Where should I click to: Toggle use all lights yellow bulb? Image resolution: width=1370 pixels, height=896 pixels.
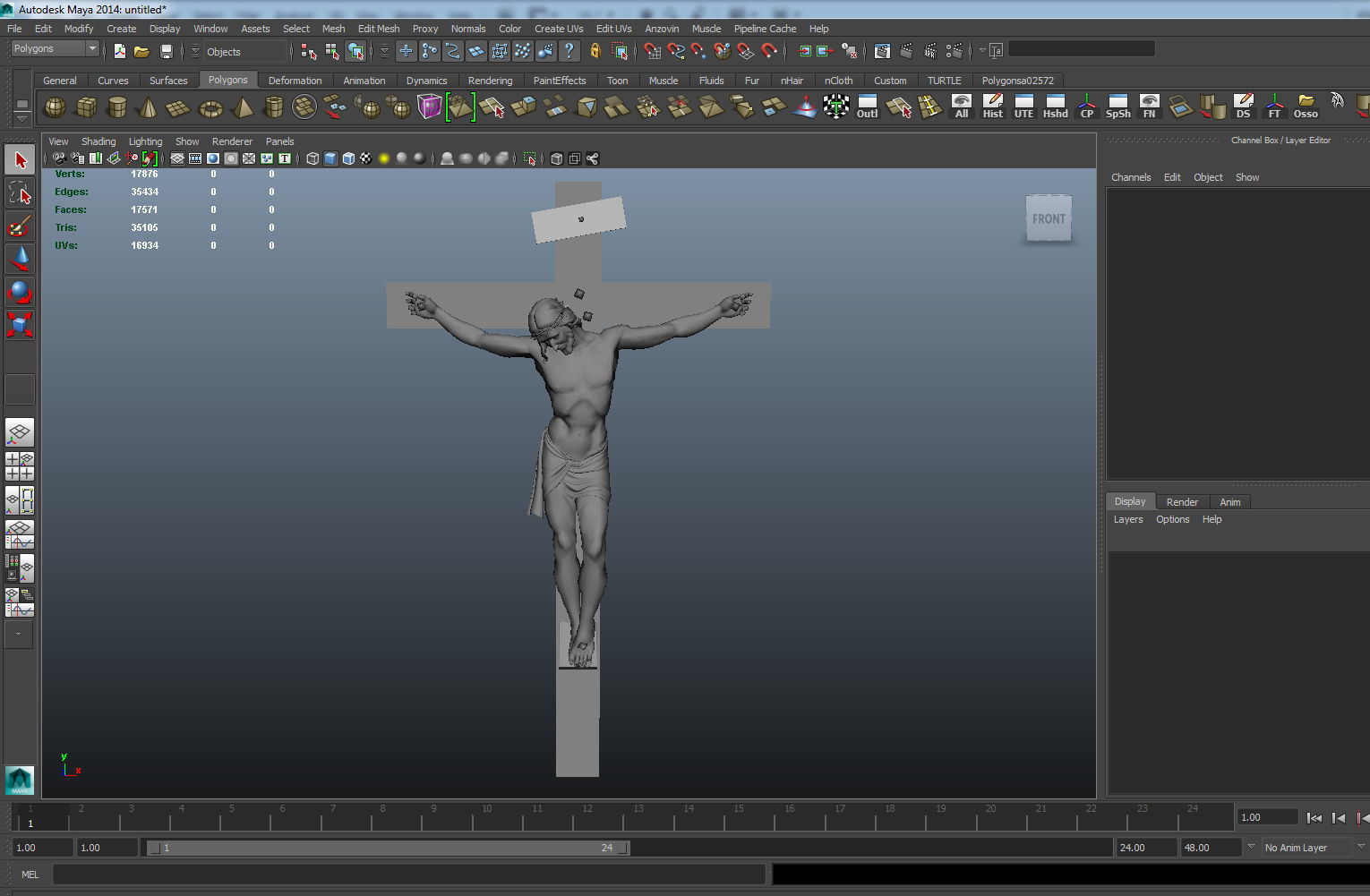pyautogui.click(x=384, y=158)
